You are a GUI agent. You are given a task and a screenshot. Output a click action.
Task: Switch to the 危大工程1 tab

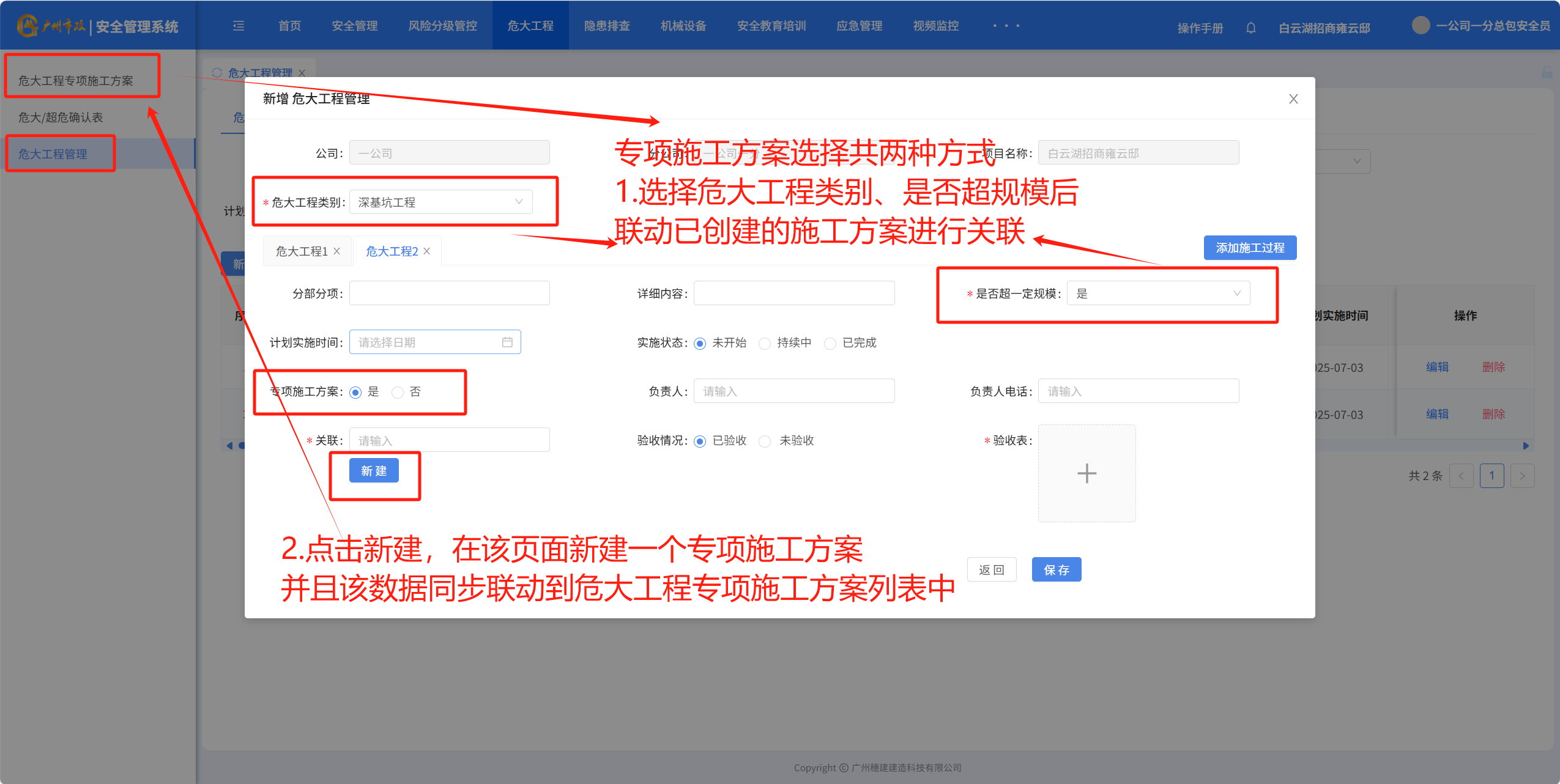click(302, 251)
